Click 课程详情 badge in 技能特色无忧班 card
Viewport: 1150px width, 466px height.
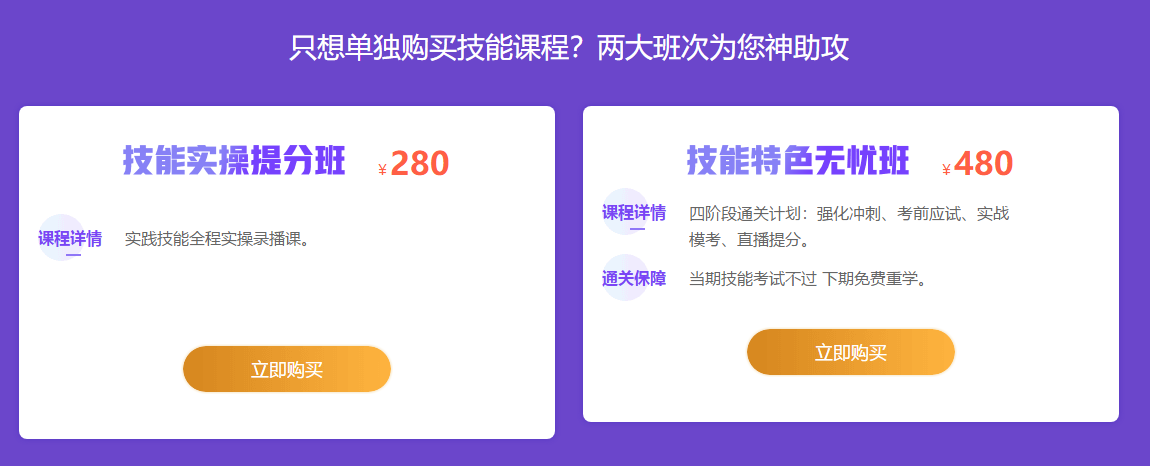634,212
